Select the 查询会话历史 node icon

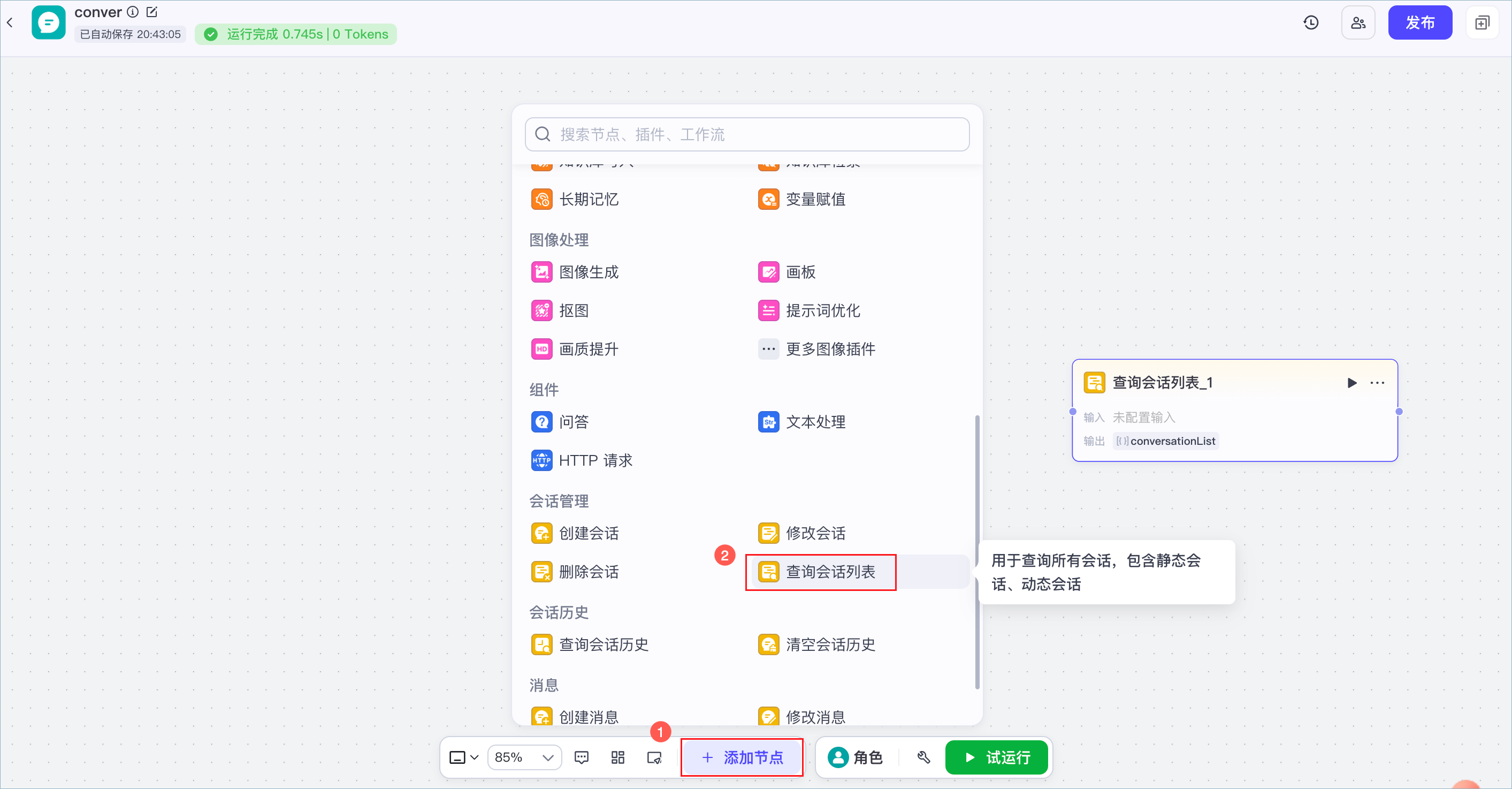pos(541,644)
